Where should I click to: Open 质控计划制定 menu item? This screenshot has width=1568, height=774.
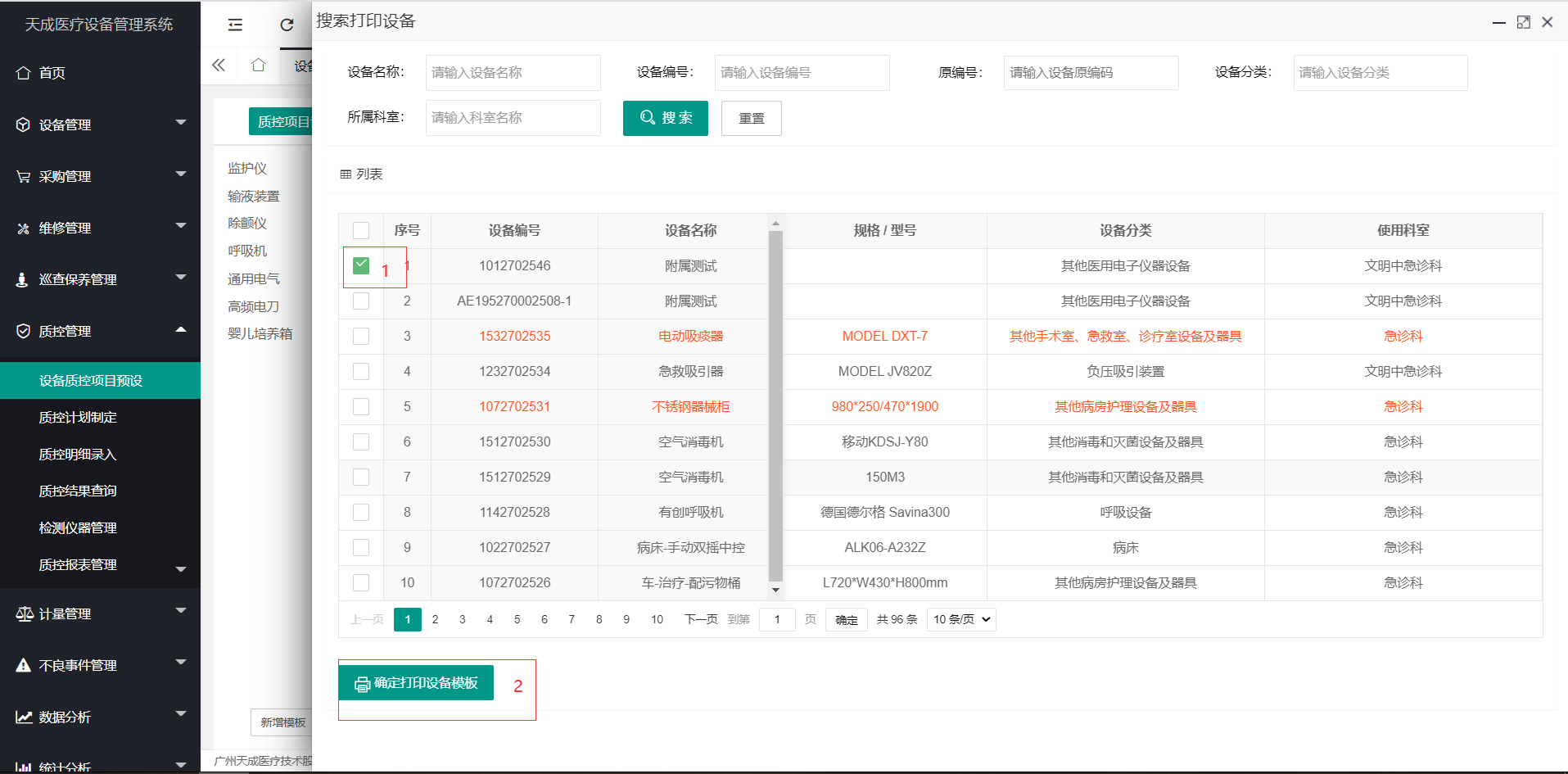100,418
